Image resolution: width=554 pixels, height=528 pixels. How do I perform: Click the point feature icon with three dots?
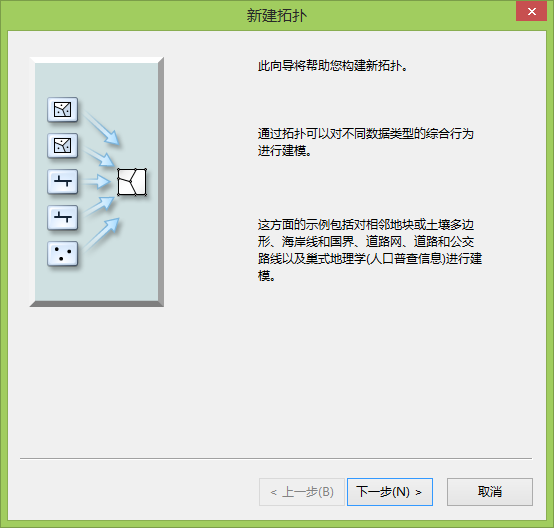63,254
